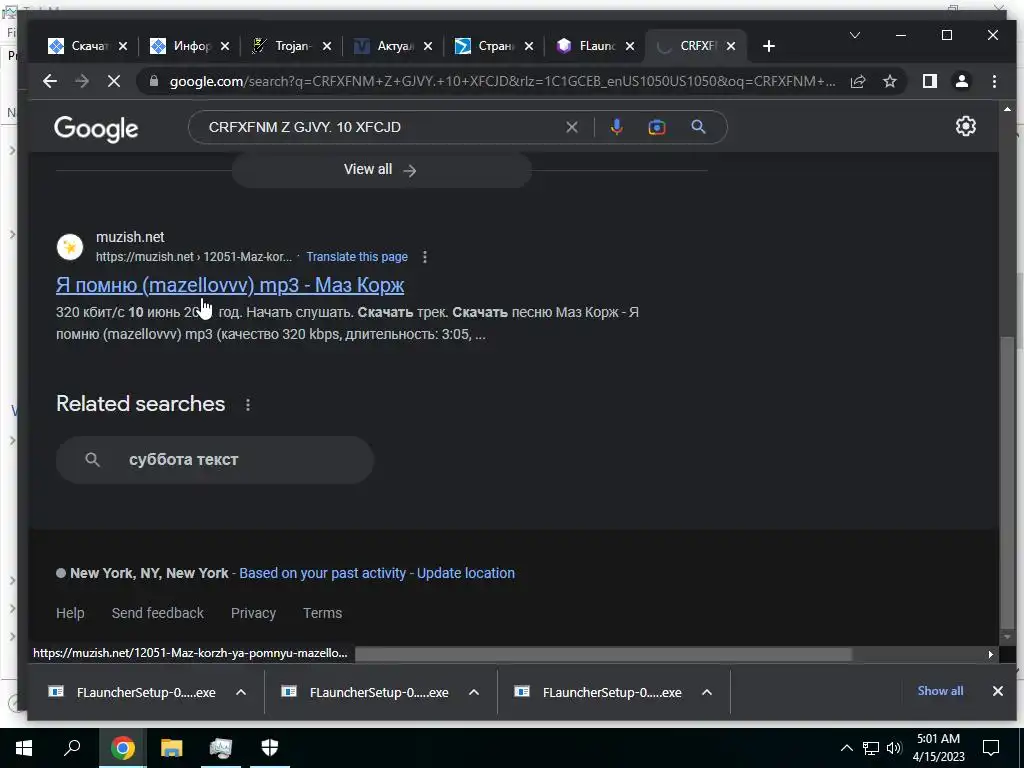This screenshot has width=1024, height=768.
Task: Open clock showing 5:01 AM
Action: 938,748
